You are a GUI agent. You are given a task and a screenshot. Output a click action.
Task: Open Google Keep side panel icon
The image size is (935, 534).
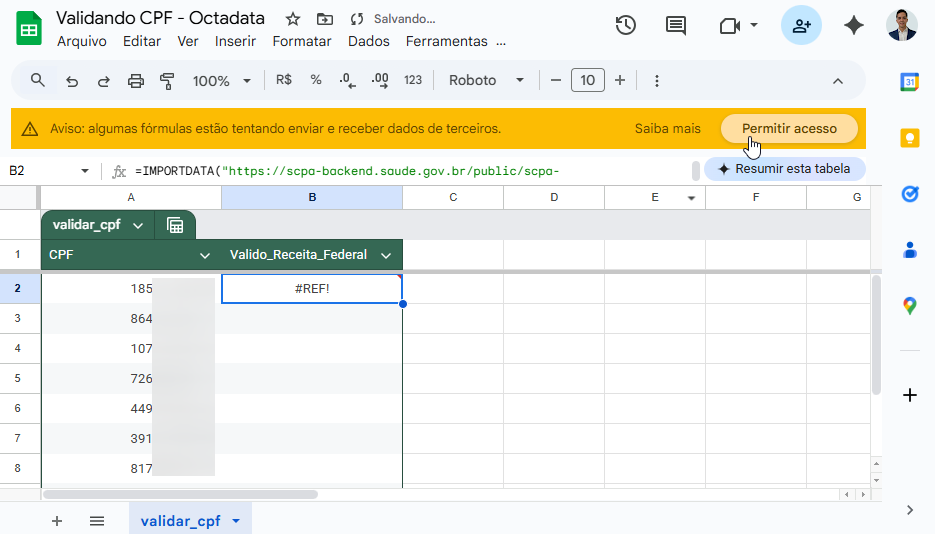pos(909,138)
